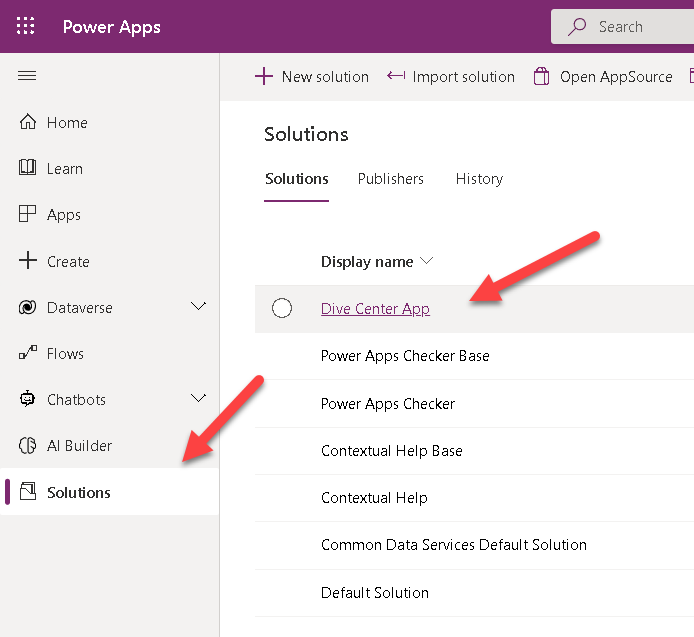The height and width of the screenshot is (637, 694).
Task: Collapse the navigation hamburger menu
Action: pos(27,76)
